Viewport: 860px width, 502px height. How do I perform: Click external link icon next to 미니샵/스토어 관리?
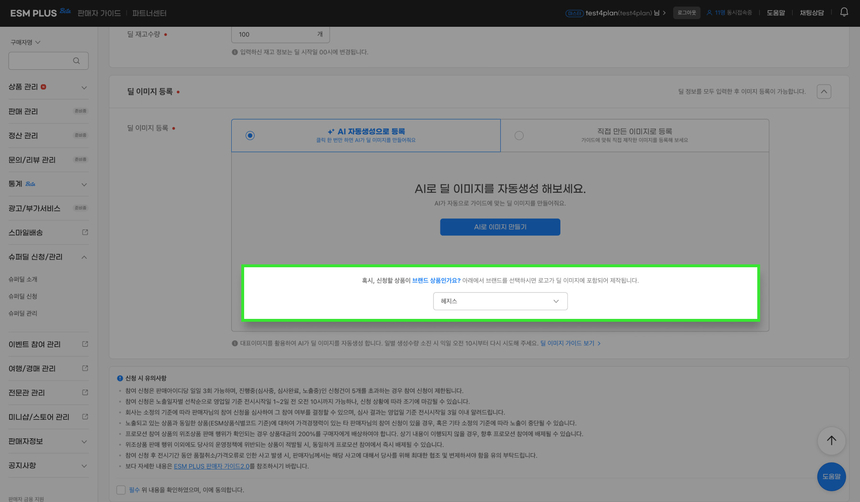(x=85, y=416)
